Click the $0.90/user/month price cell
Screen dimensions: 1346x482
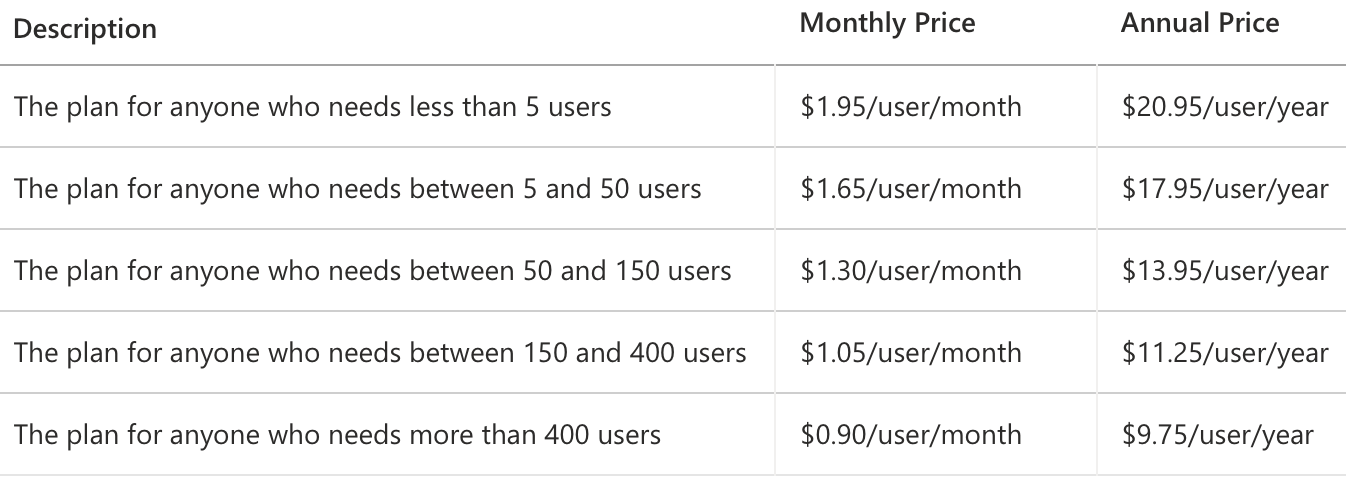pyautogui.click(x=911, y=434)
